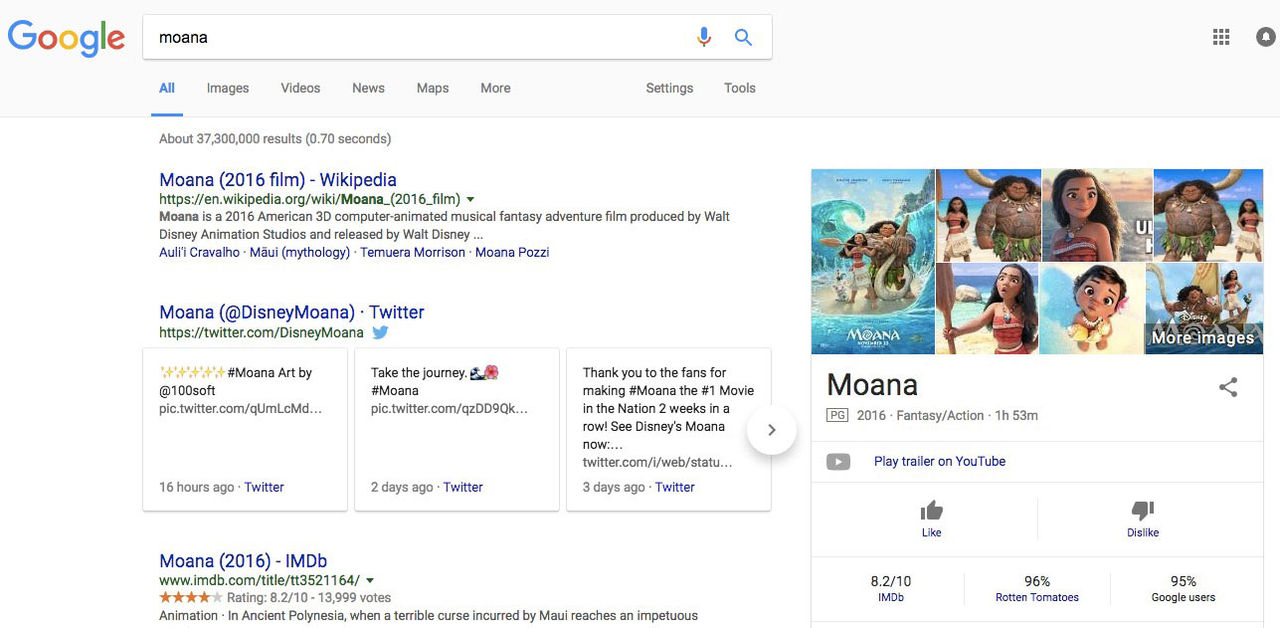This screenshot has width=1280, height=628.
Task: Click Twitter link under 2 days ago tweet
Action: [463, 487]
